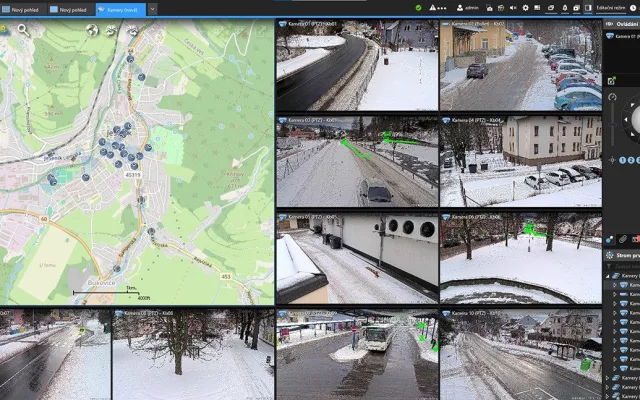Go to PTZ preset 1
The image size is (640, 400).
click(622, 160)
